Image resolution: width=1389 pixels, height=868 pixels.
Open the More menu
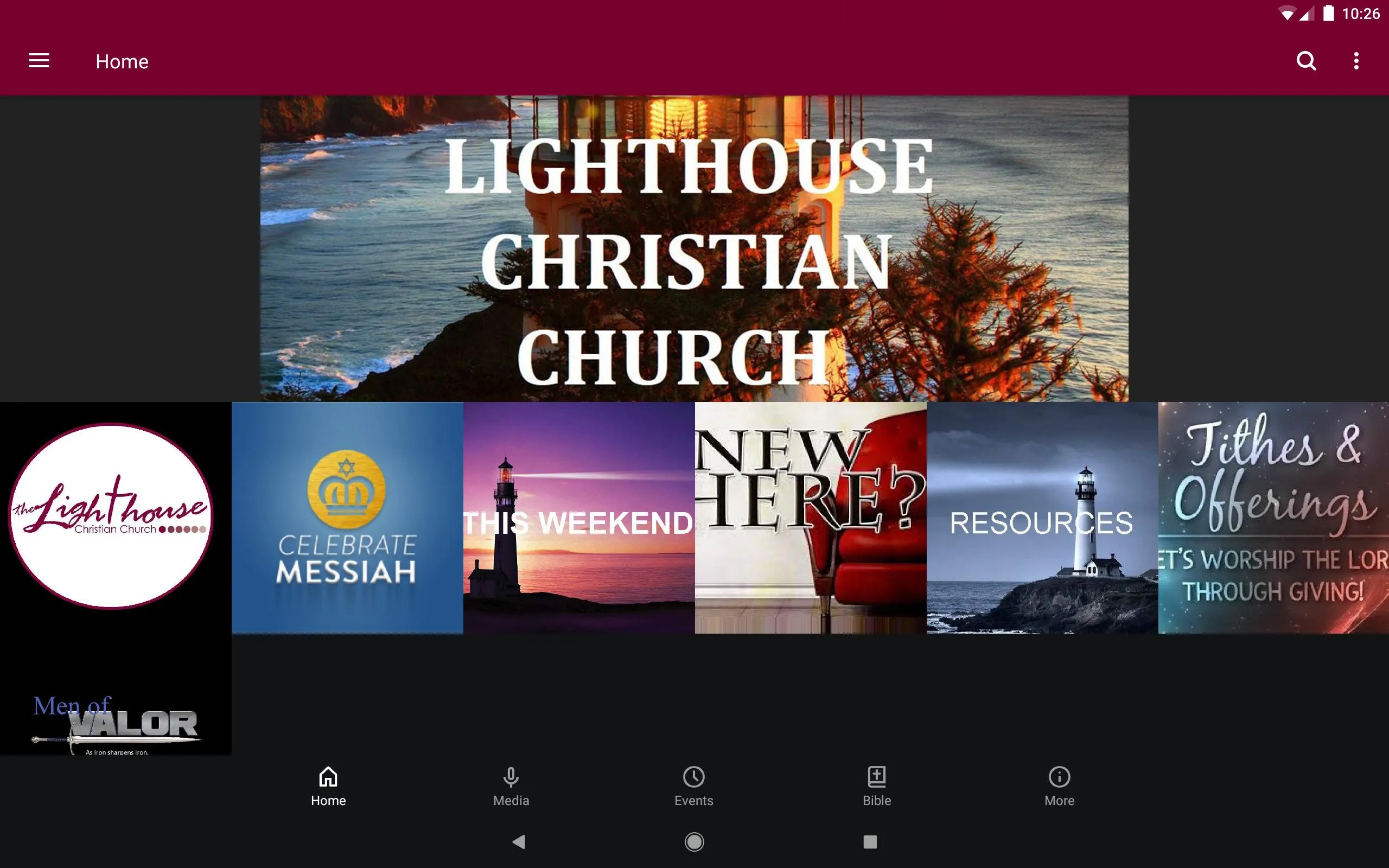click(1058, 786)
